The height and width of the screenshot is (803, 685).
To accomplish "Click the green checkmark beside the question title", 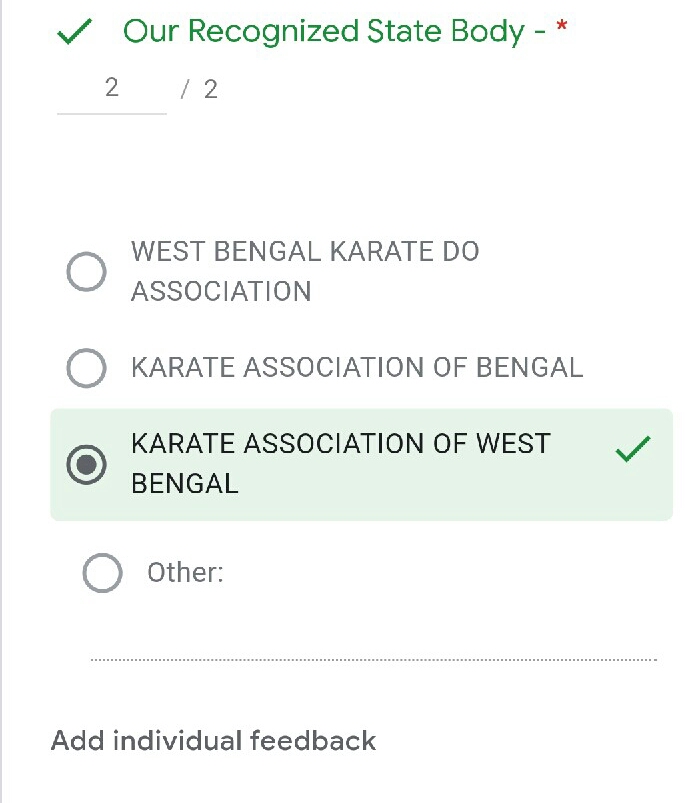I will coord(76,33).
